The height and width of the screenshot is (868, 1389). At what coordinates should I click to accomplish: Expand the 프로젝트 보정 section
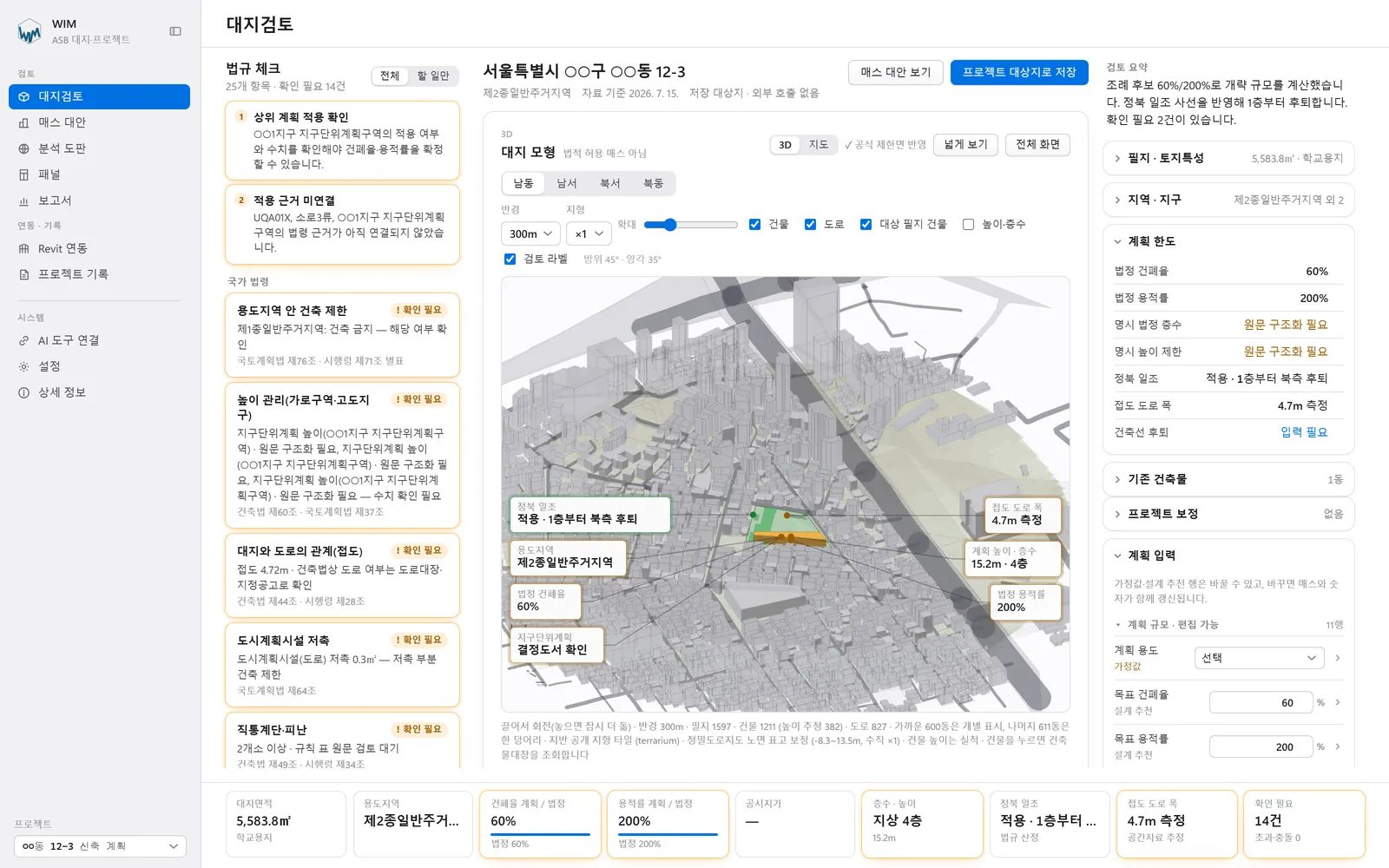pyautogui.click(x=1228, y=514)
